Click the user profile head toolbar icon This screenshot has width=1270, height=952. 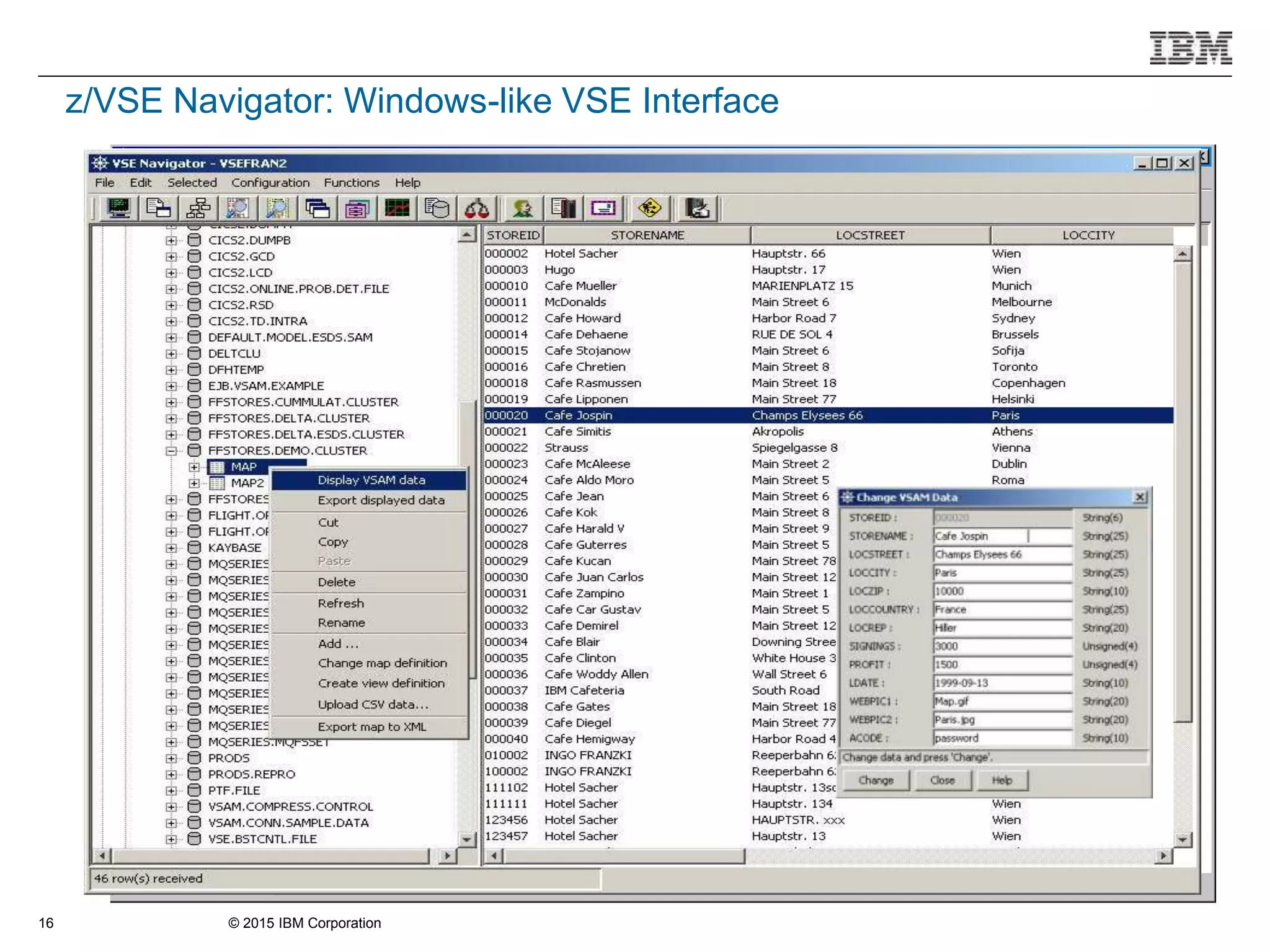coord(523,209)
